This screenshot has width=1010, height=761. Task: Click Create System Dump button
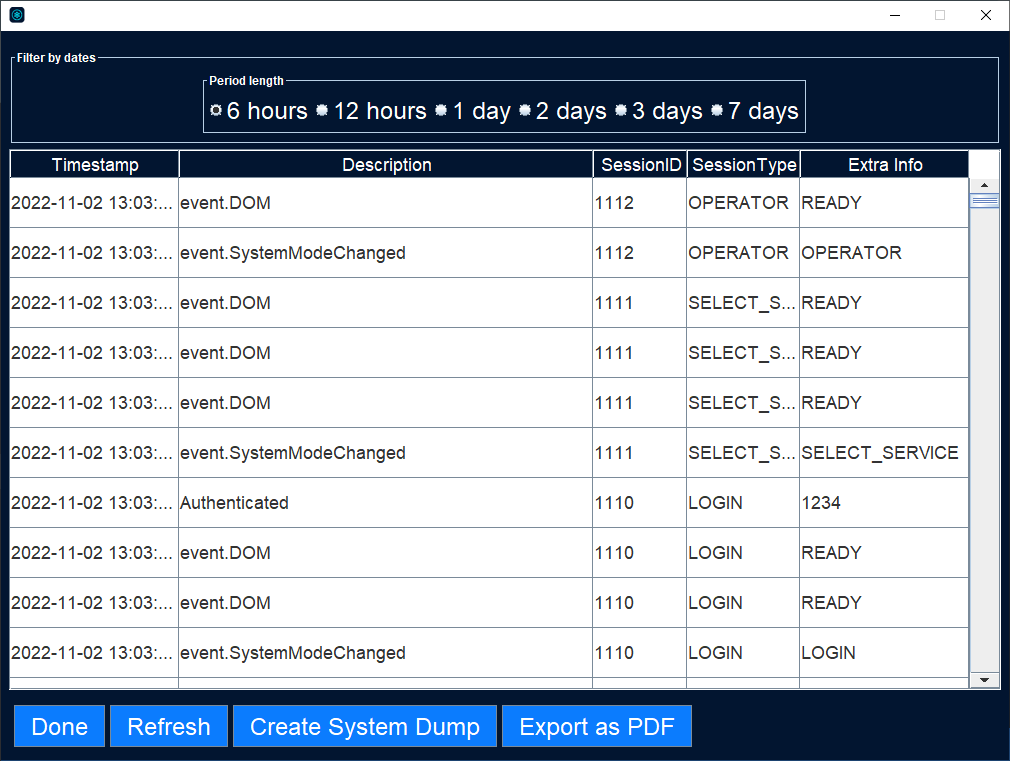tap(365, 727)
